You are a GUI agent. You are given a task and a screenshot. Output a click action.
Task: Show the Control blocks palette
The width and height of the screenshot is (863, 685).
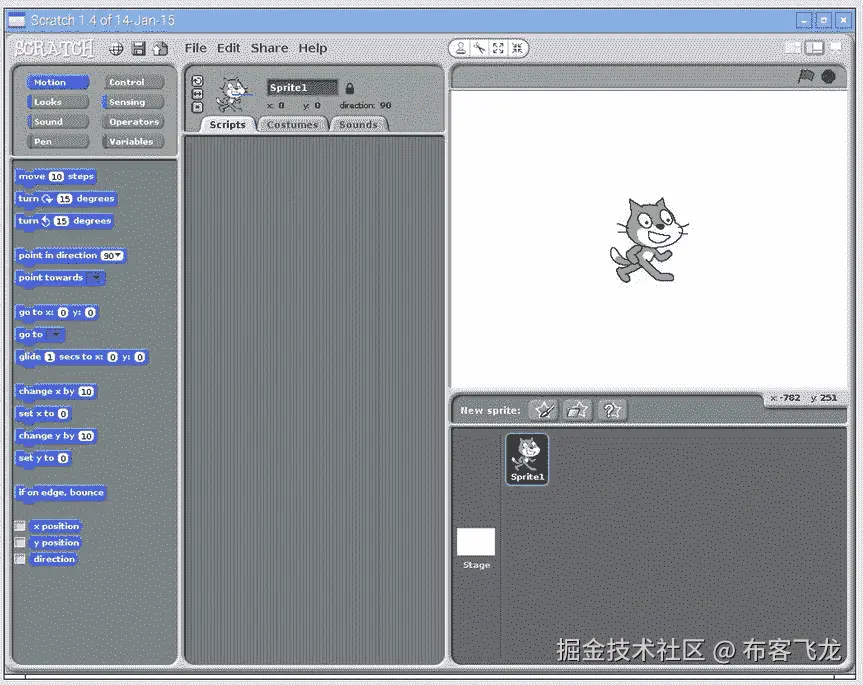point(133,81)
